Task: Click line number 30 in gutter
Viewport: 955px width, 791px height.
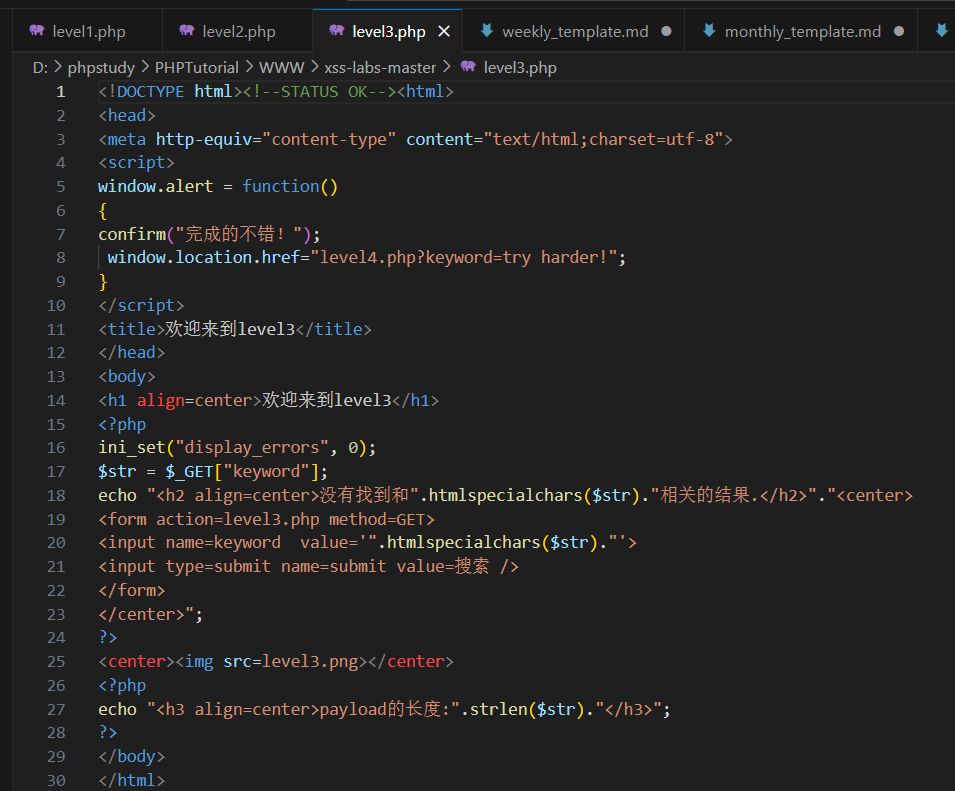Action: coord(56,781)
